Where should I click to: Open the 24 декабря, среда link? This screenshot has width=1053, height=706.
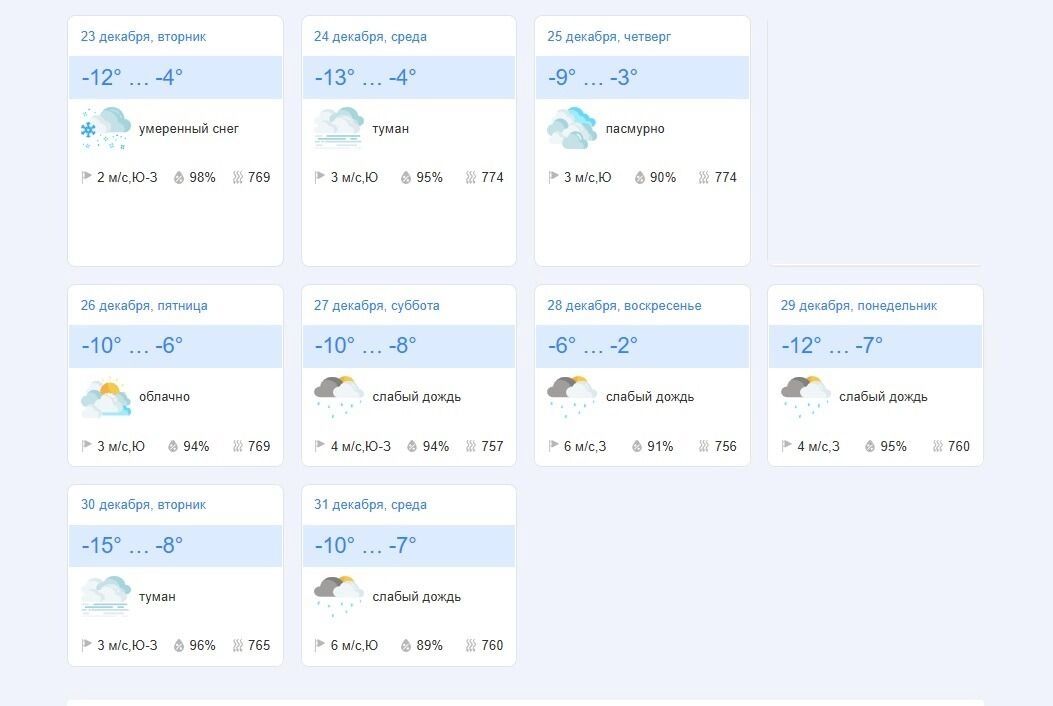[370, 37]
